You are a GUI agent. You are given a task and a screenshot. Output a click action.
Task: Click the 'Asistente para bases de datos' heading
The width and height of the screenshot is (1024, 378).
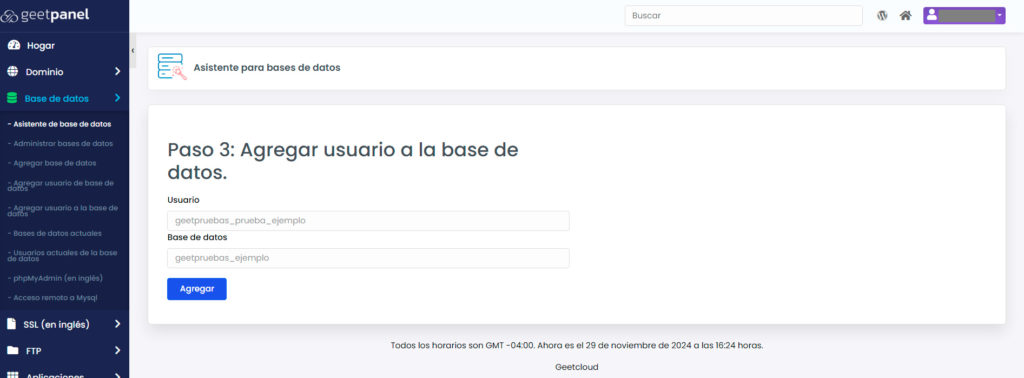click(x=267, y=67)
